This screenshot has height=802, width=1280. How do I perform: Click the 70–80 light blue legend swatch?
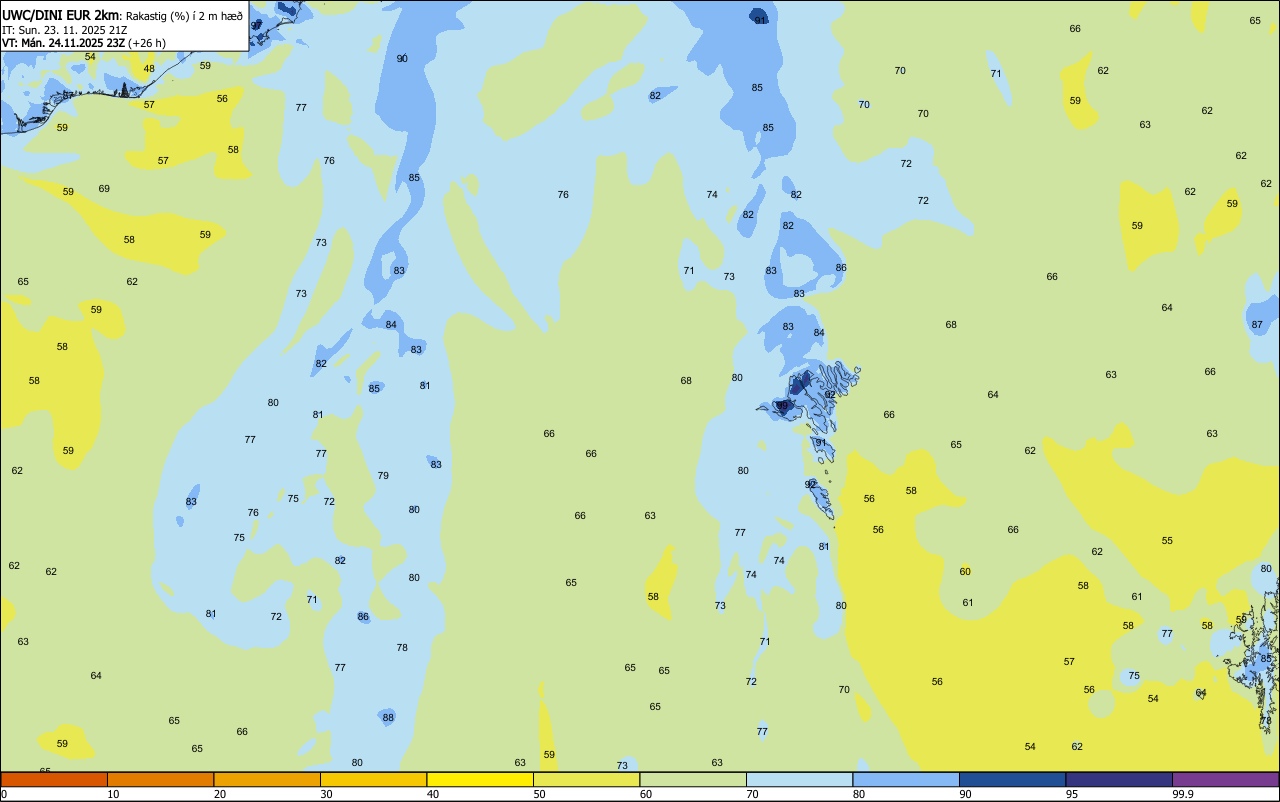(799, 779)
